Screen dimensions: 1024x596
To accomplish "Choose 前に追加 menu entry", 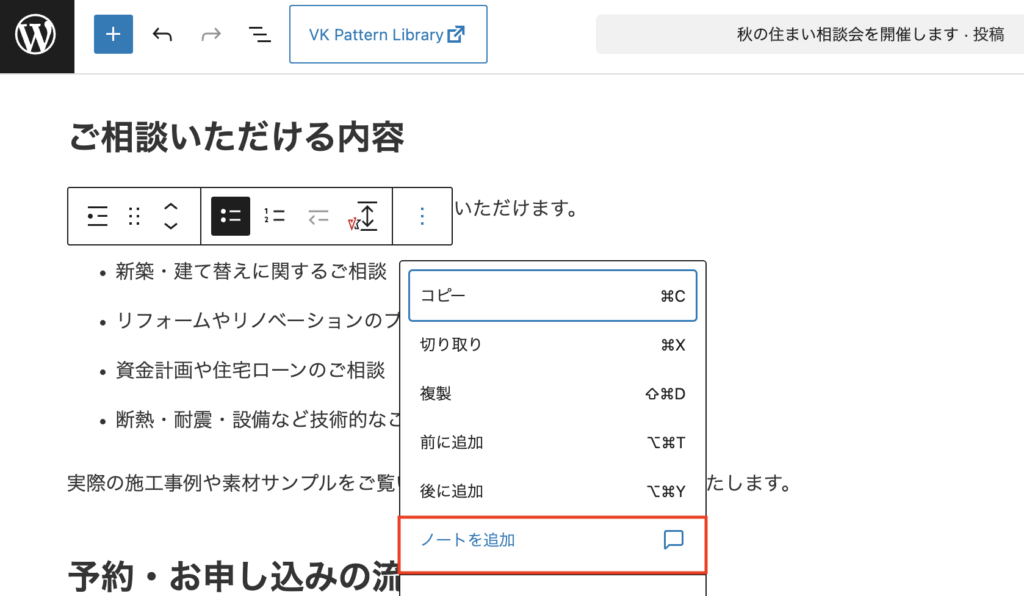I will tap(552, 443).
